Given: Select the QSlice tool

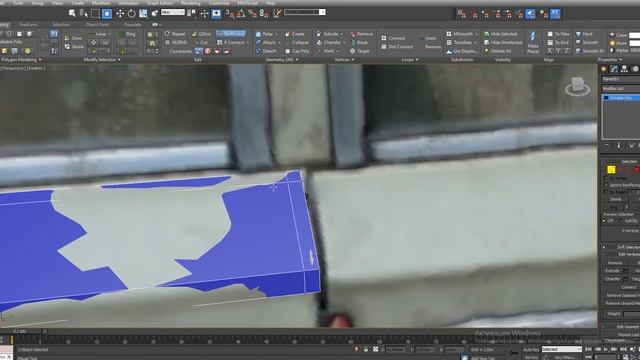Looking at the screenshot, I should point(201,34).
